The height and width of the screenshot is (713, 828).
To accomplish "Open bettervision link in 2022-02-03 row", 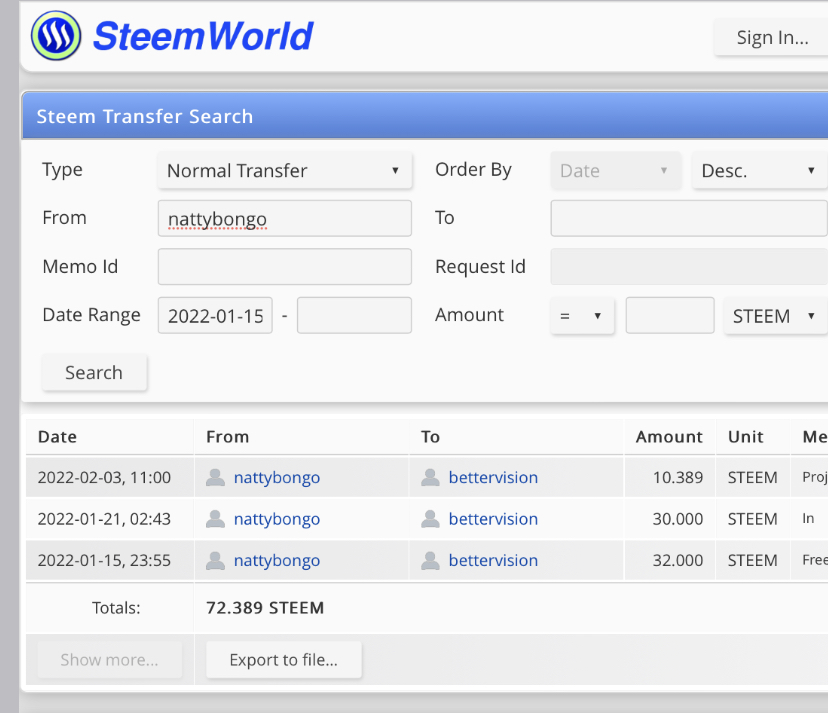I will [x=493, y=477].
